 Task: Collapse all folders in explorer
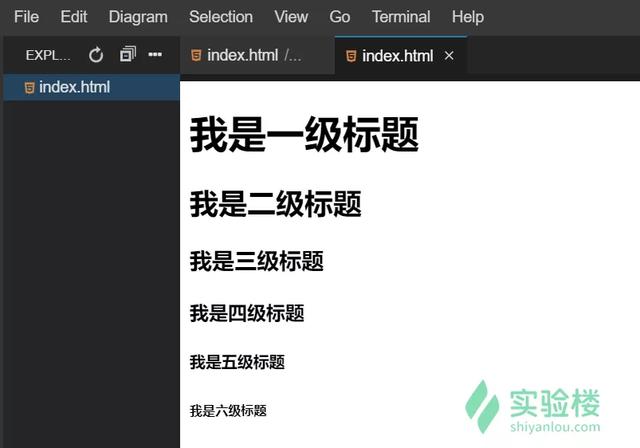click(128, 54)
